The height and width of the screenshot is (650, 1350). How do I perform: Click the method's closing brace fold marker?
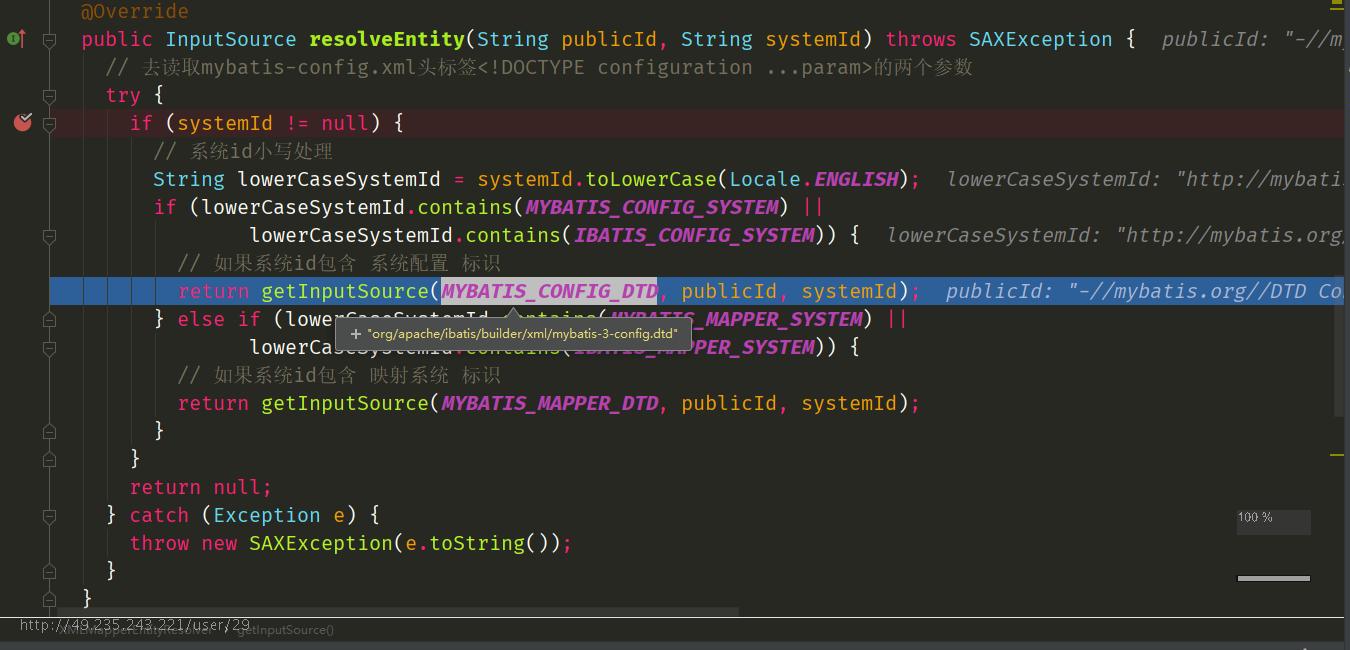click(x=49, y=600)
